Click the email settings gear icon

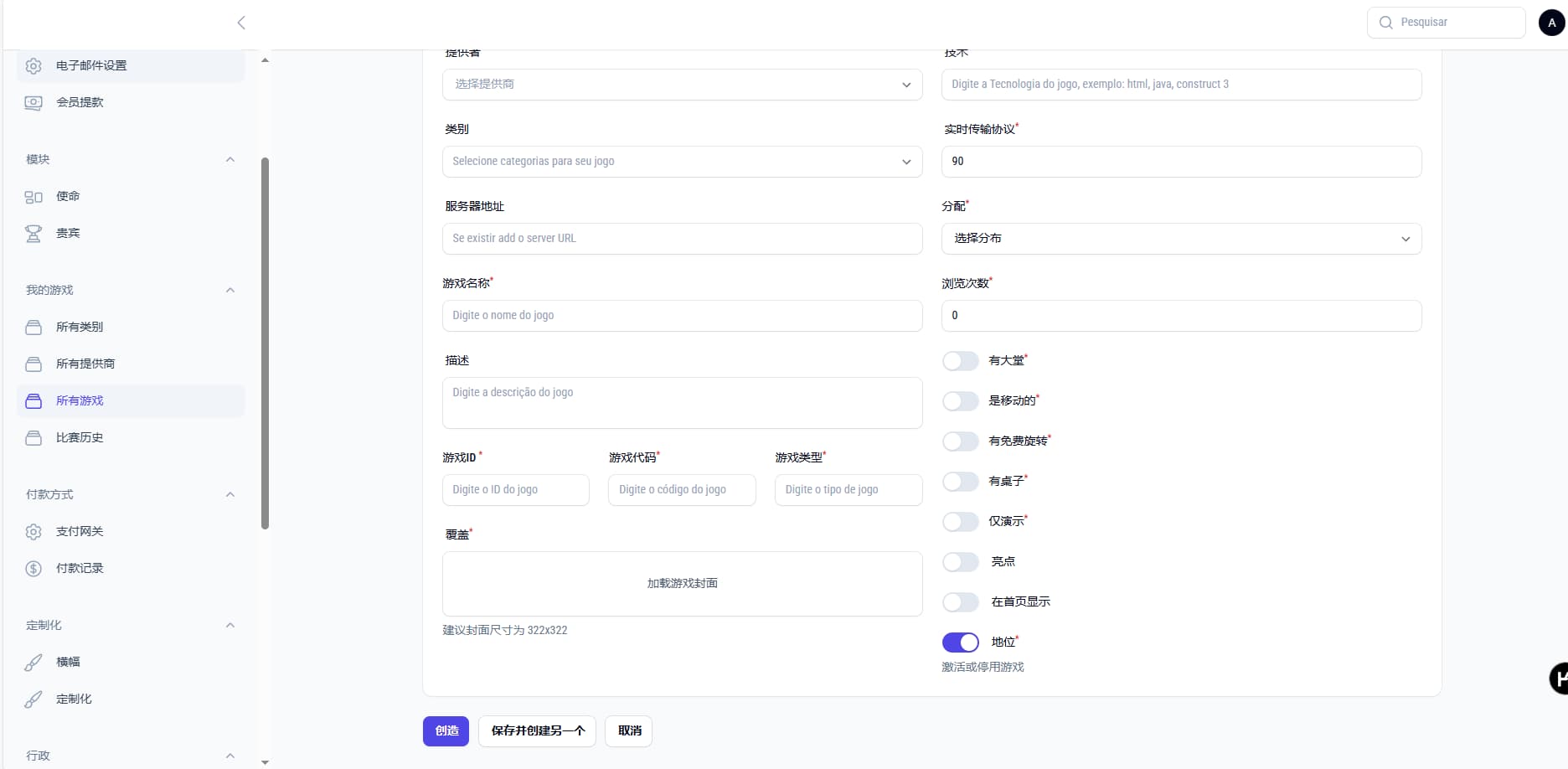(34, 66)
